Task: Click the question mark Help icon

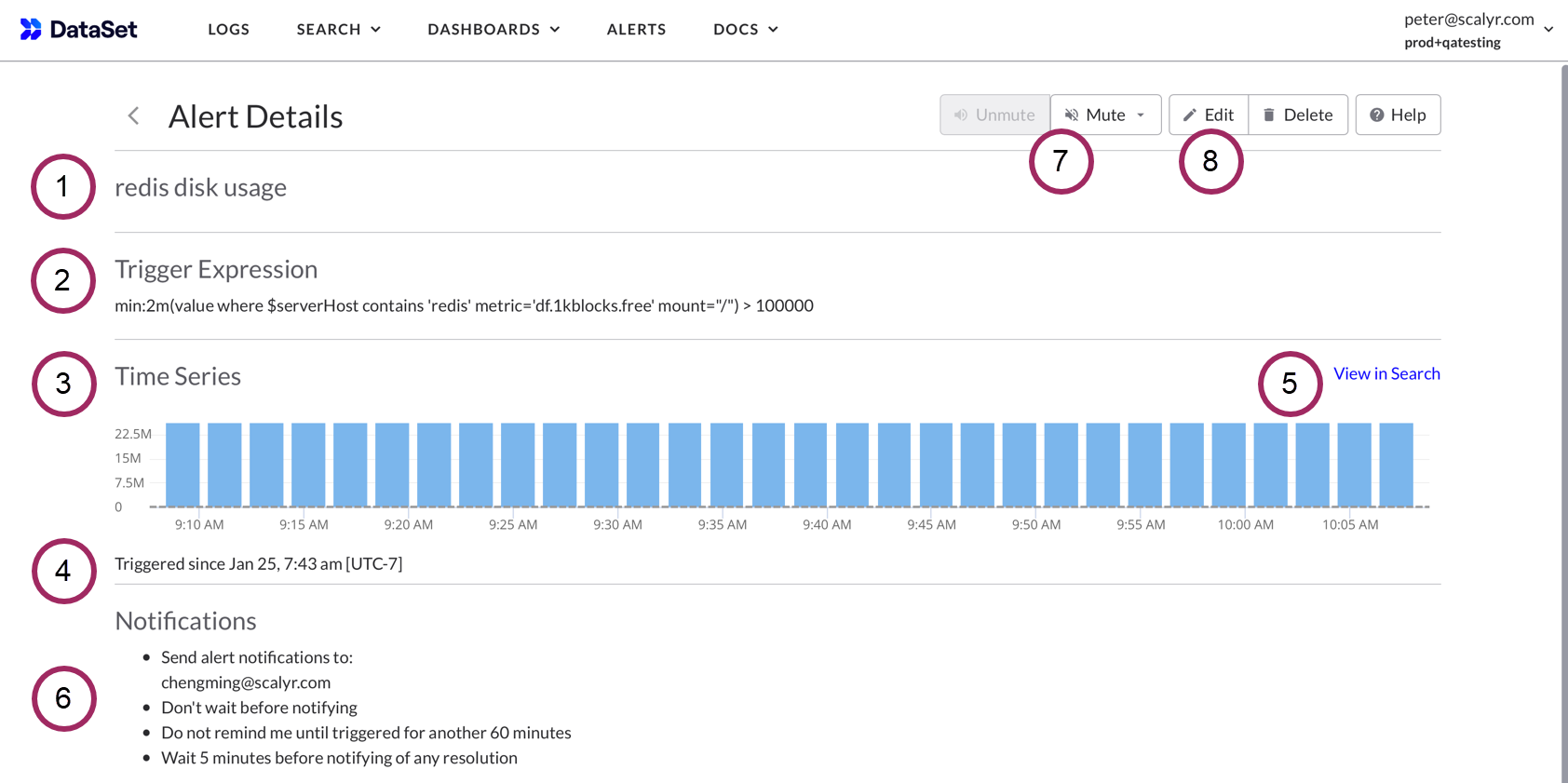Action: (1376, 115)
